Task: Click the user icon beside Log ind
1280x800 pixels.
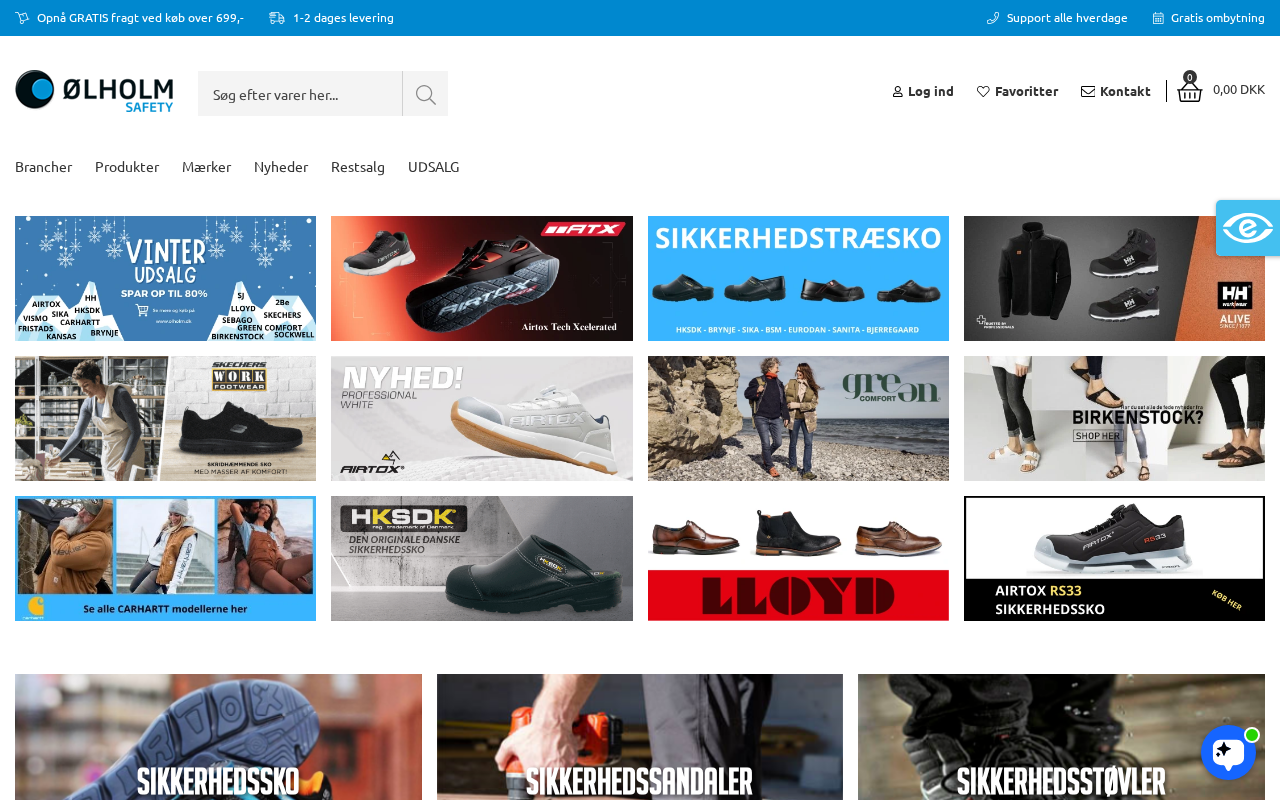Action: 898,92
